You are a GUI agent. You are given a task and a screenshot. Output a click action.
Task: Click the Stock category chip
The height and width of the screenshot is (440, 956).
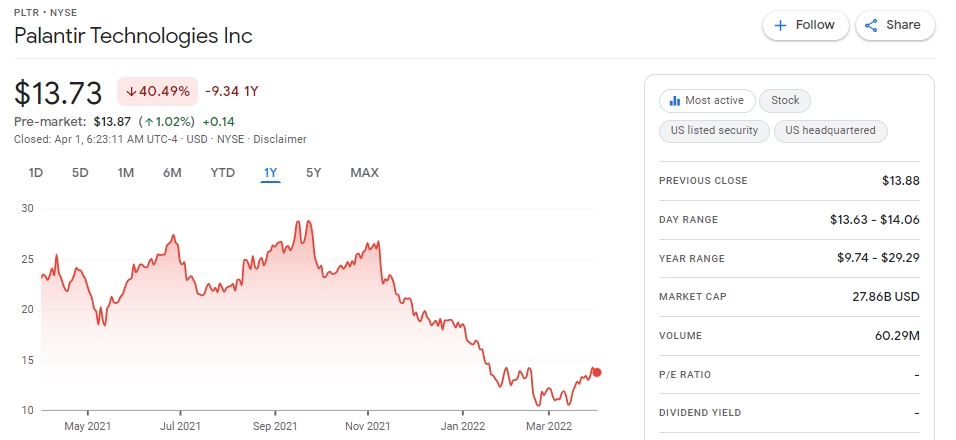(785, 101)
